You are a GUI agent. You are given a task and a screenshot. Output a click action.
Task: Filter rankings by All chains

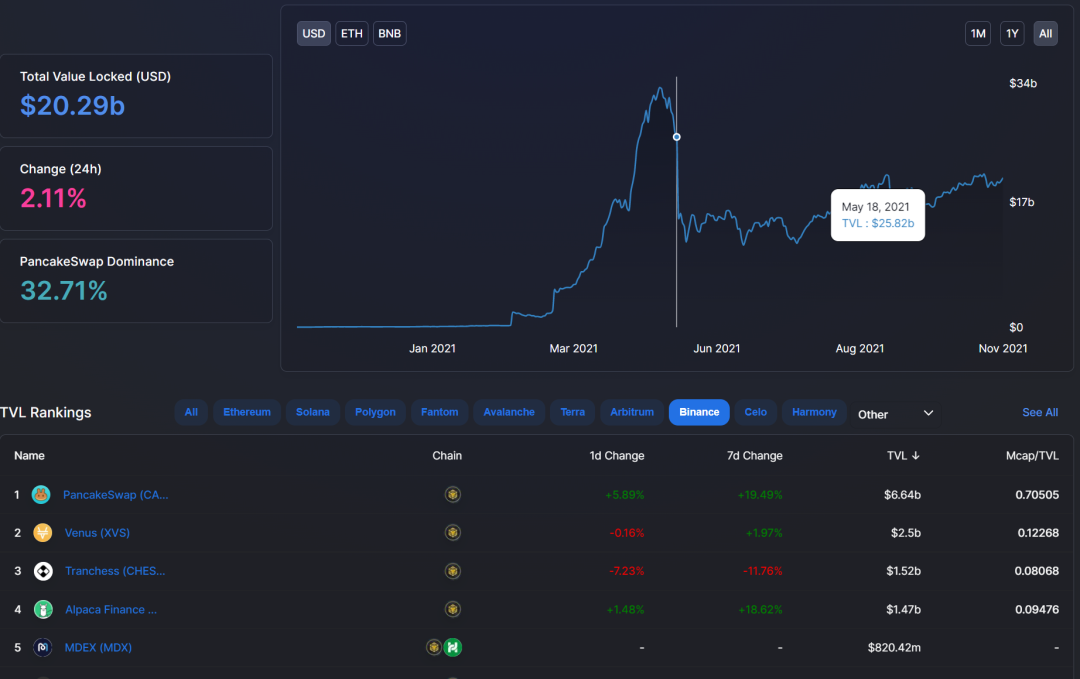tap(191, 412)
